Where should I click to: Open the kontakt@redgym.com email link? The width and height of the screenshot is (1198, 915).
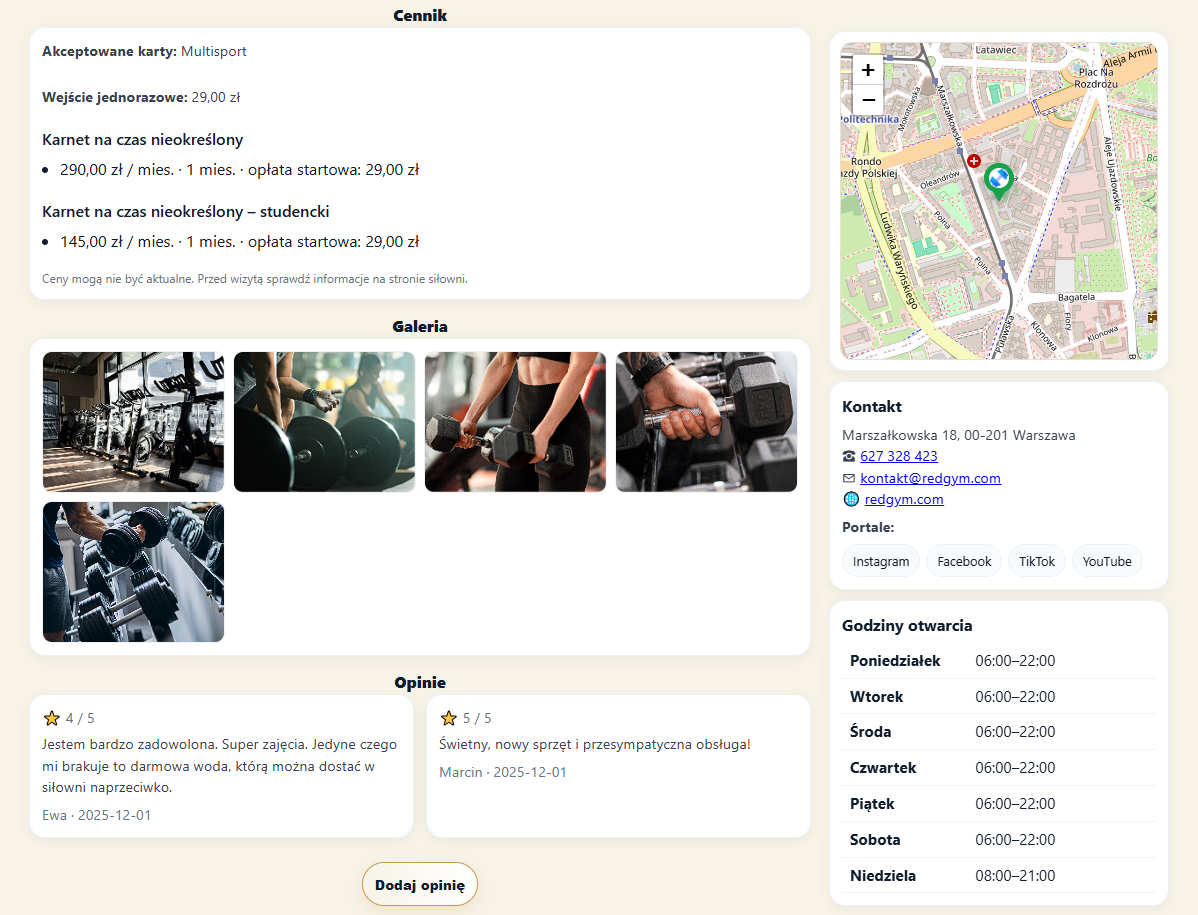(x=930, y=478)
